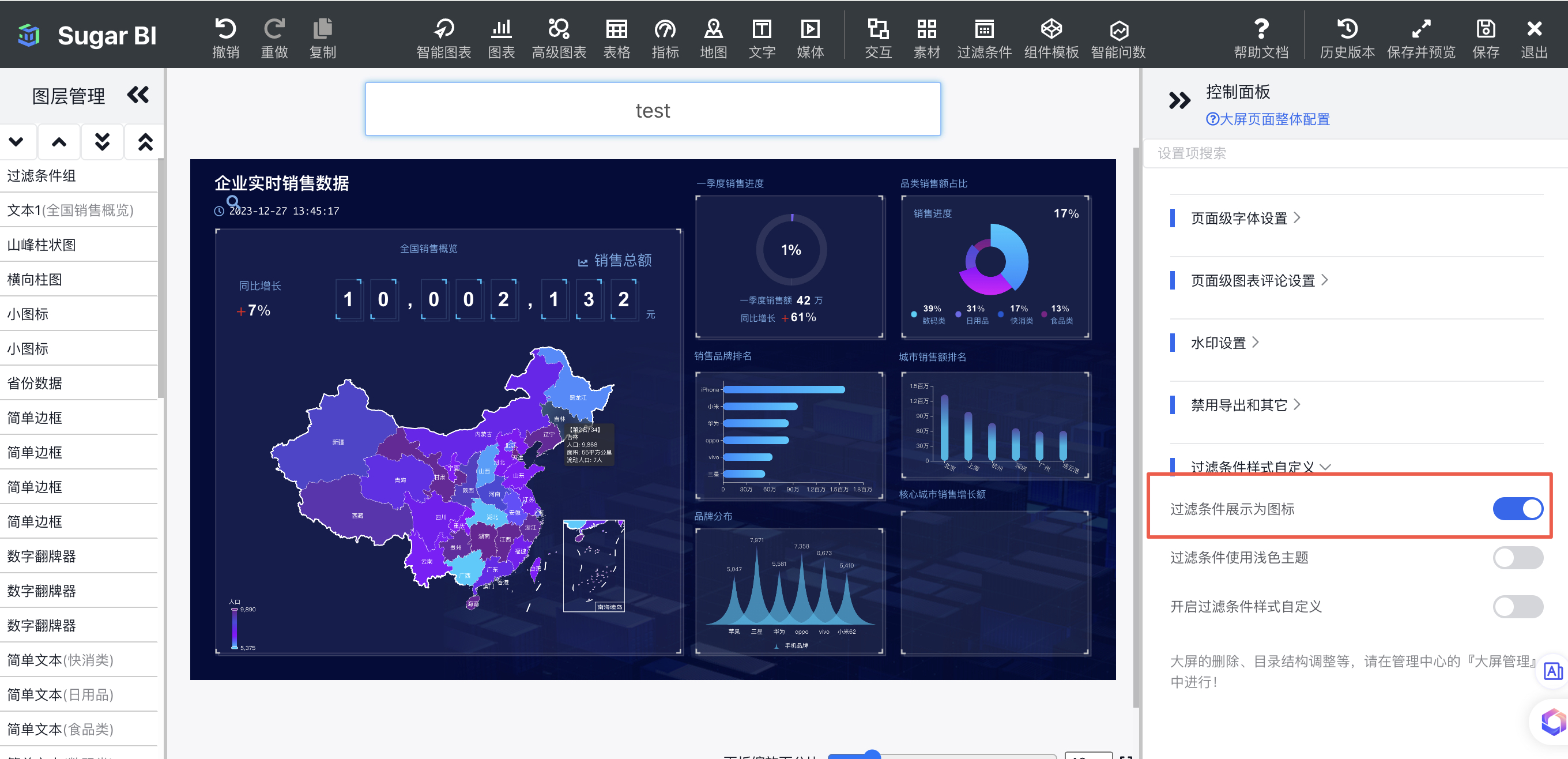Select the 简单文本(日用品) layer
Screen dimensions: 1568x759
[78, 695]
